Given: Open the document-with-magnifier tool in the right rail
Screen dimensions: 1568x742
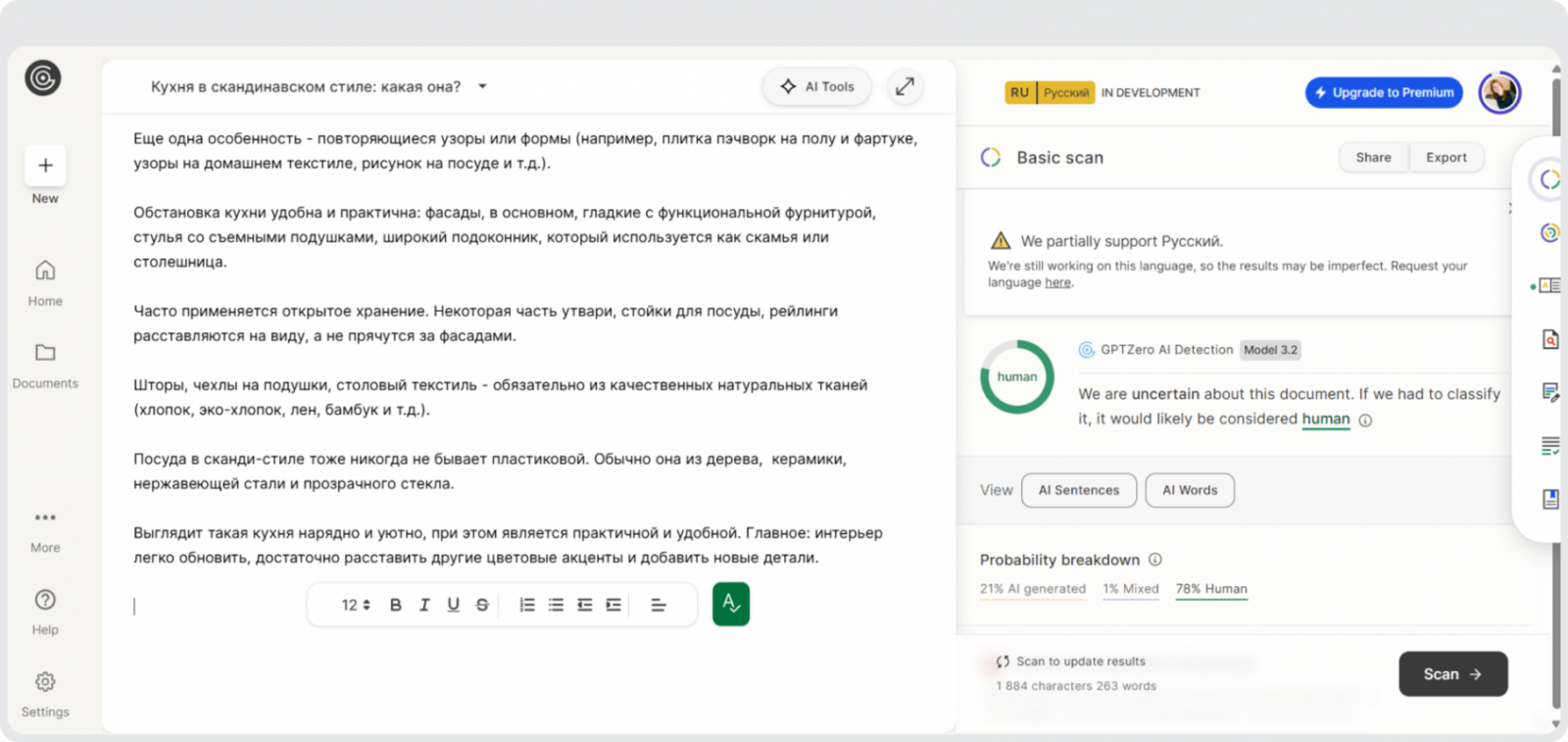Looking at the screenshot, I should pyautogui.click(x=1550, y=339).
